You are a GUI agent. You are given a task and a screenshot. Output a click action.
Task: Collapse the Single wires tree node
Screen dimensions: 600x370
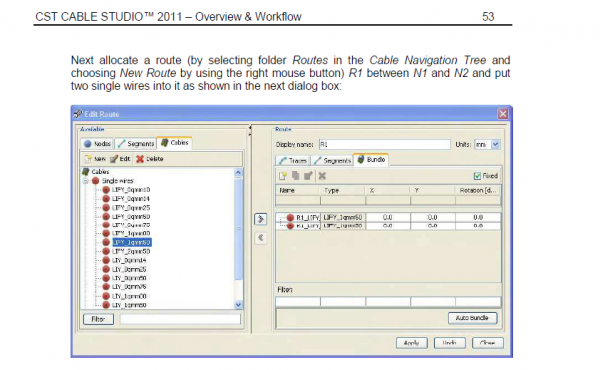point(86,181)
